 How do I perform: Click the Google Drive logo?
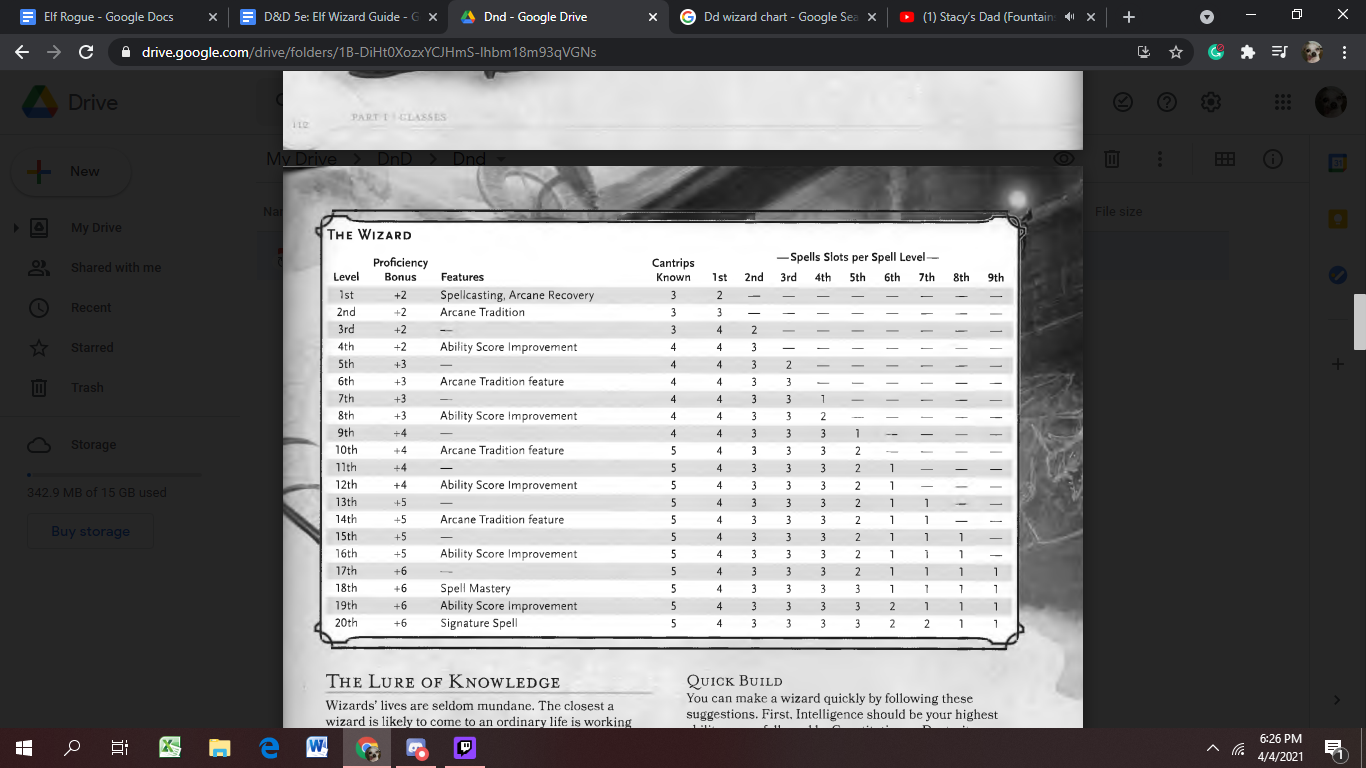pyautogui.click(x=40, y=102)
